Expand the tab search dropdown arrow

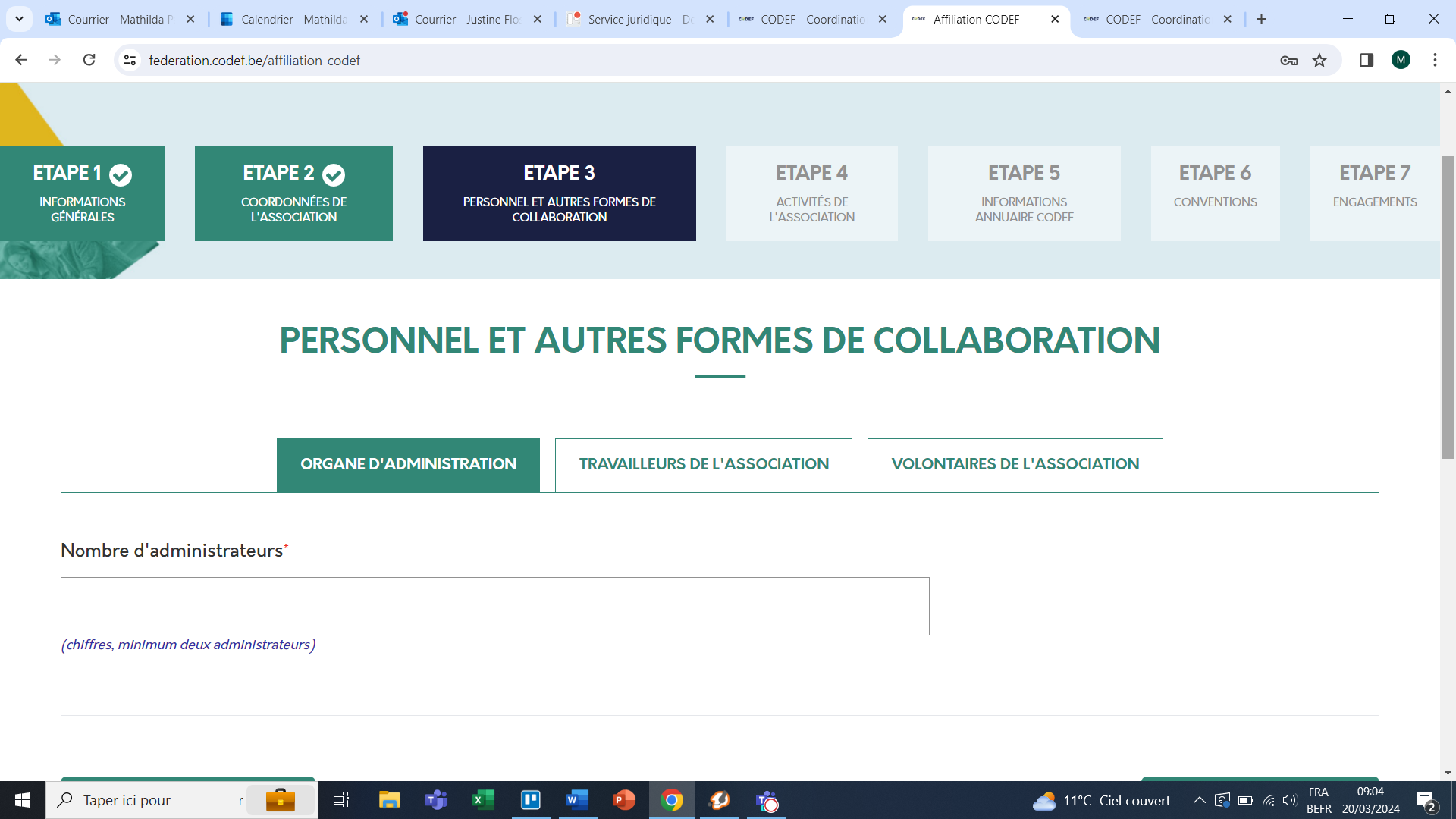[x=19, y=19]
